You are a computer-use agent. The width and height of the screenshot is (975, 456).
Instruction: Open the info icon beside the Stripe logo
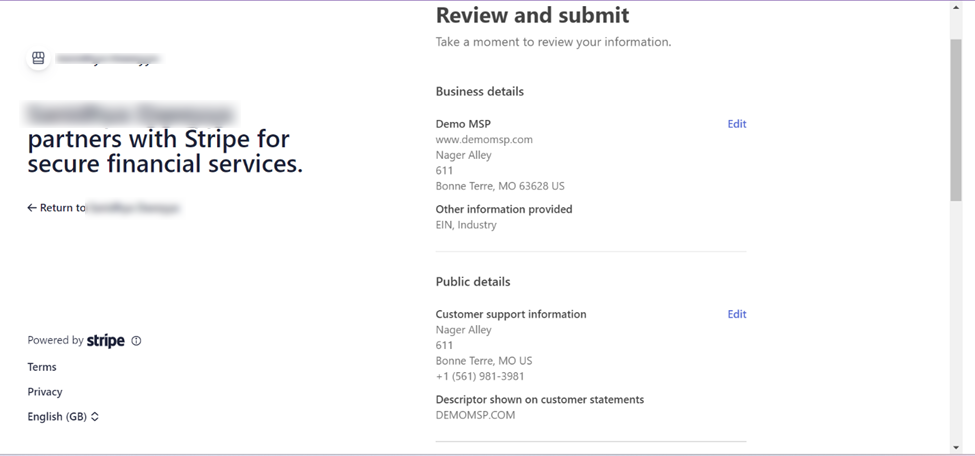click(136, 341)
